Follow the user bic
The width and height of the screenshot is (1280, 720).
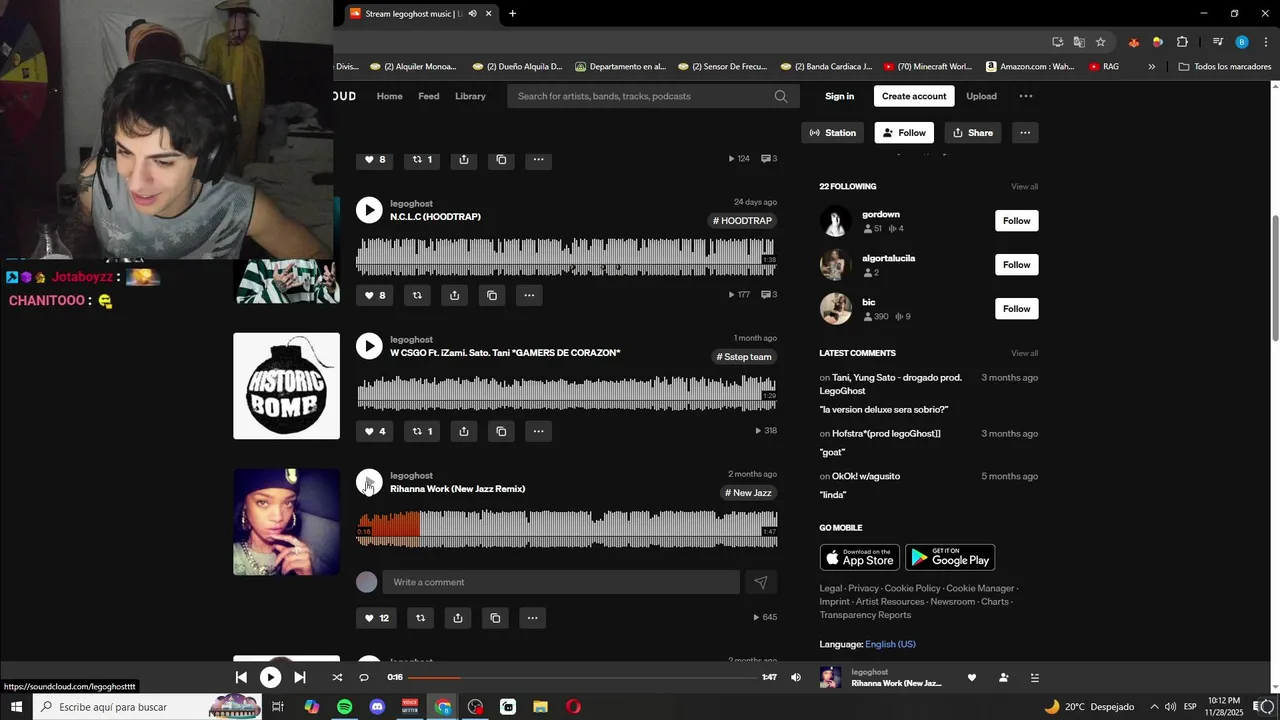(x=1017, y=309)
